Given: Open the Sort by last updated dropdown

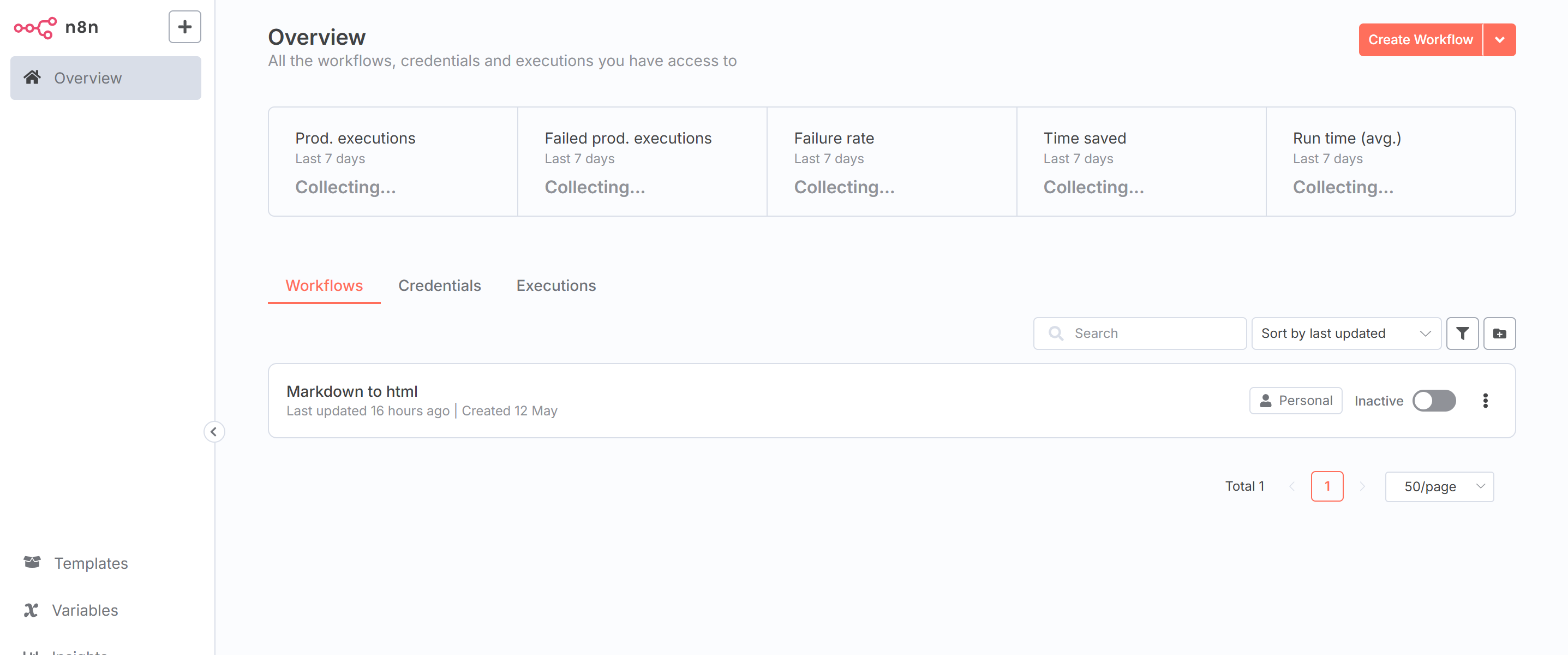Looking at the screenshot, I should 1346,333.
